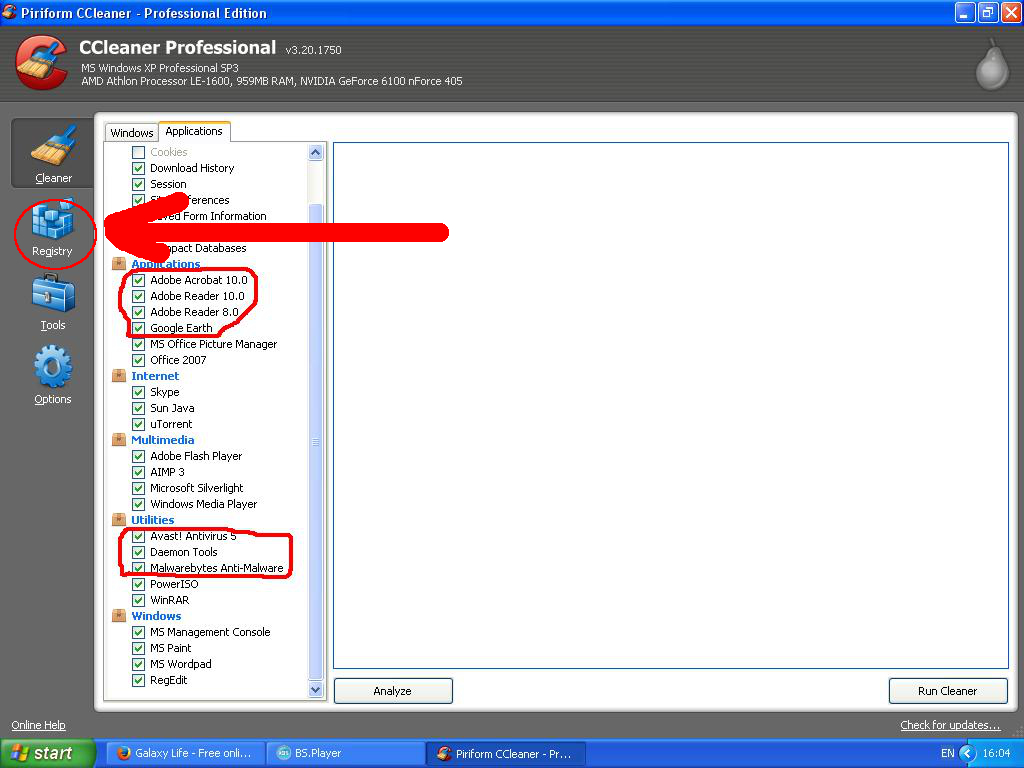1024x768 pixels.
Task: Uncheck uTorrent checkbox
Action: pyautogui.click(x=138, y=424)
